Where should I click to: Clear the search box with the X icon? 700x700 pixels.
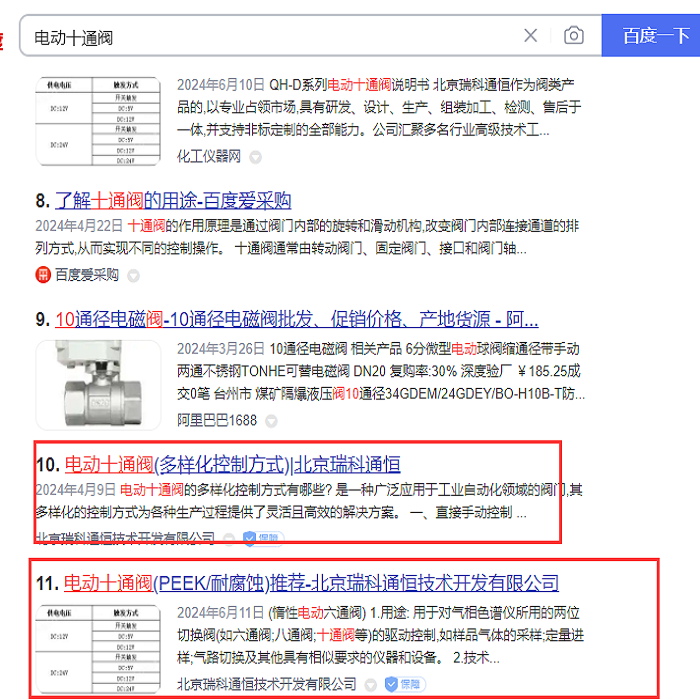coord(530,36)
